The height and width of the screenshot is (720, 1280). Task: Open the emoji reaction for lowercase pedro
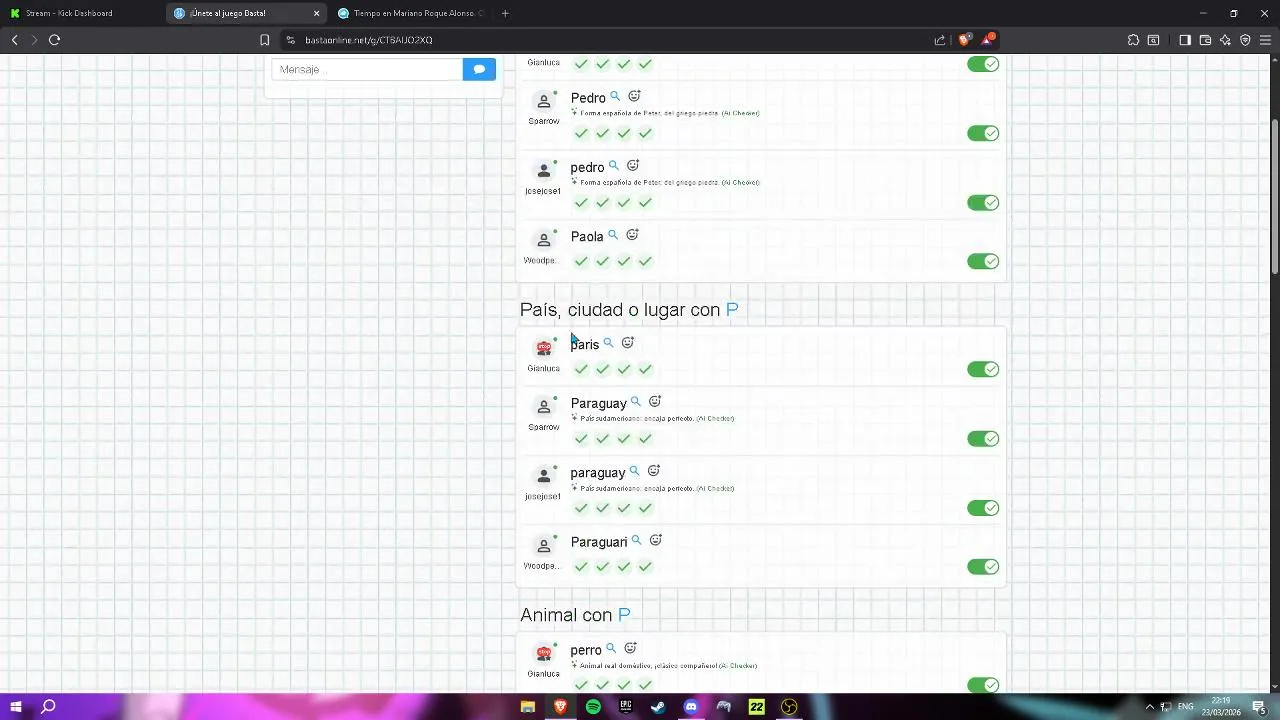click(x=632, y=166)
